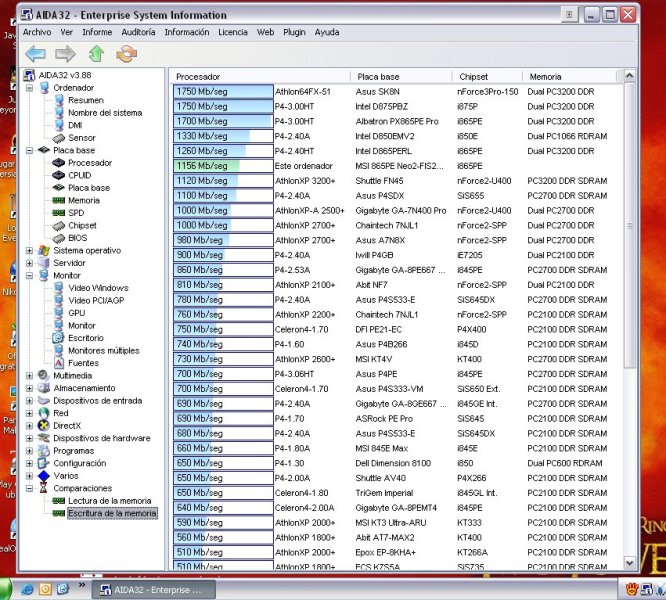Click the DirectX icon in tree

pyautogui.click(x=44, y=425)
